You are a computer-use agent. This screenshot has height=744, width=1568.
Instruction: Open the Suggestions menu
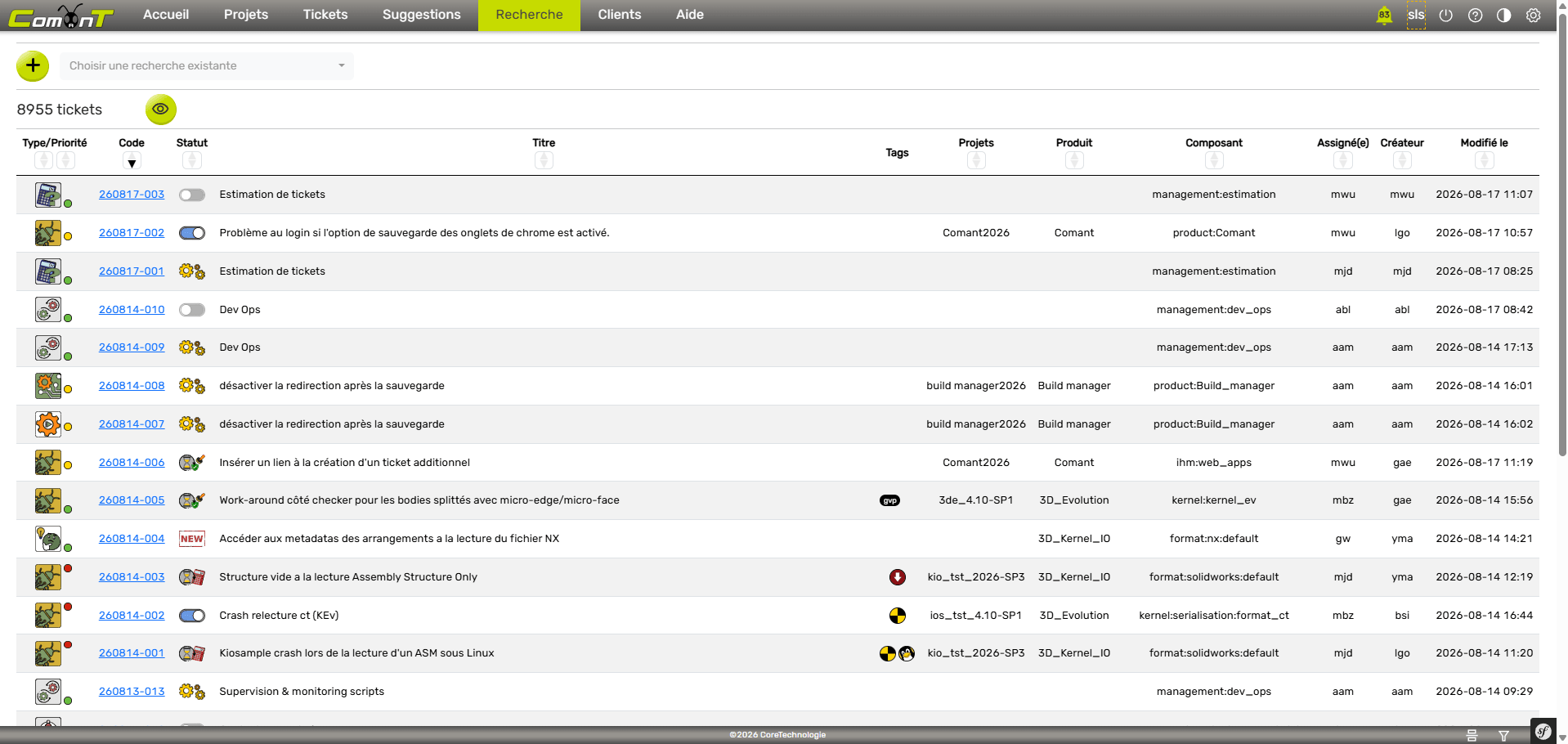(x=422, y=15)
